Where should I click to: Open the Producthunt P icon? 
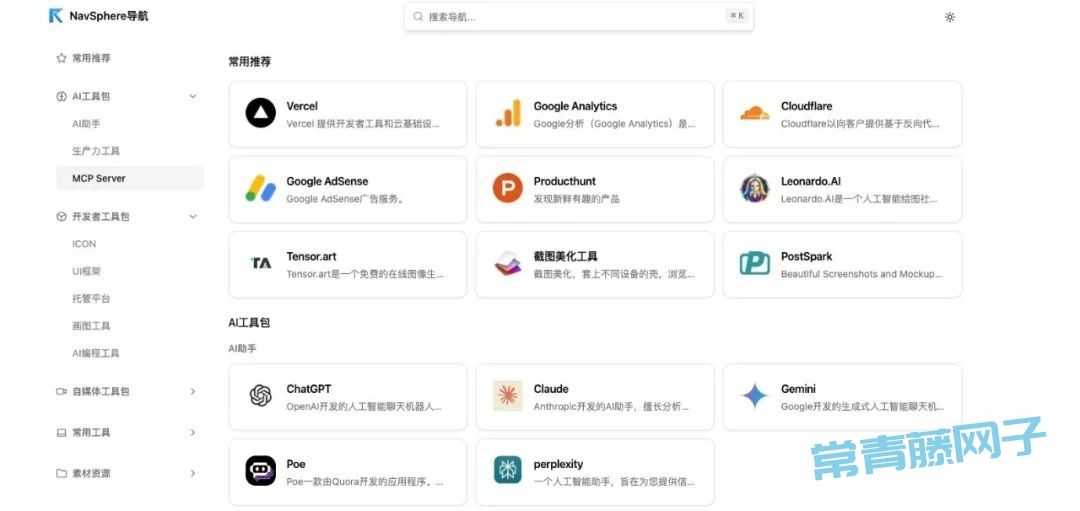tap(508, 189)
